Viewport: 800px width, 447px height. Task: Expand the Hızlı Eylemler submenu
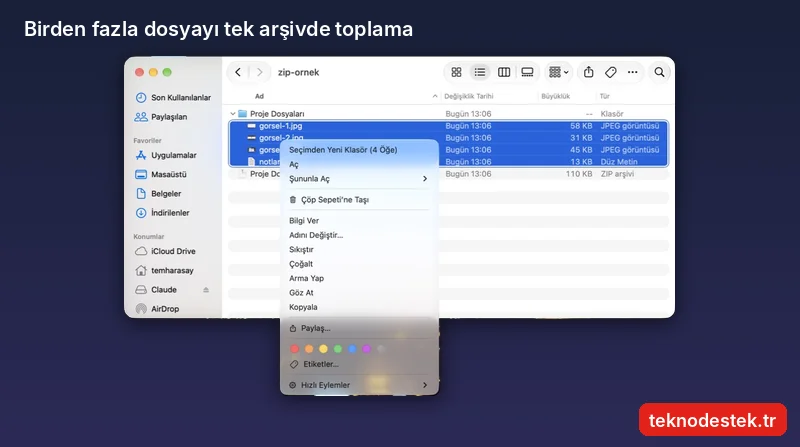pyautogui.click(x=359, y=385)
